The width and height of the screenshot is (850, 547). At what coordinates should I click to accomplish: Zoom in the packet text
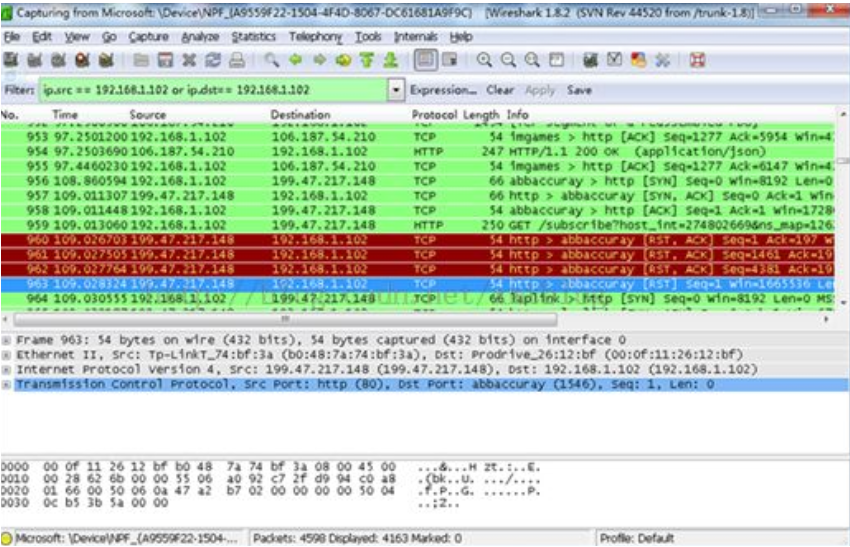coord(484,60)
